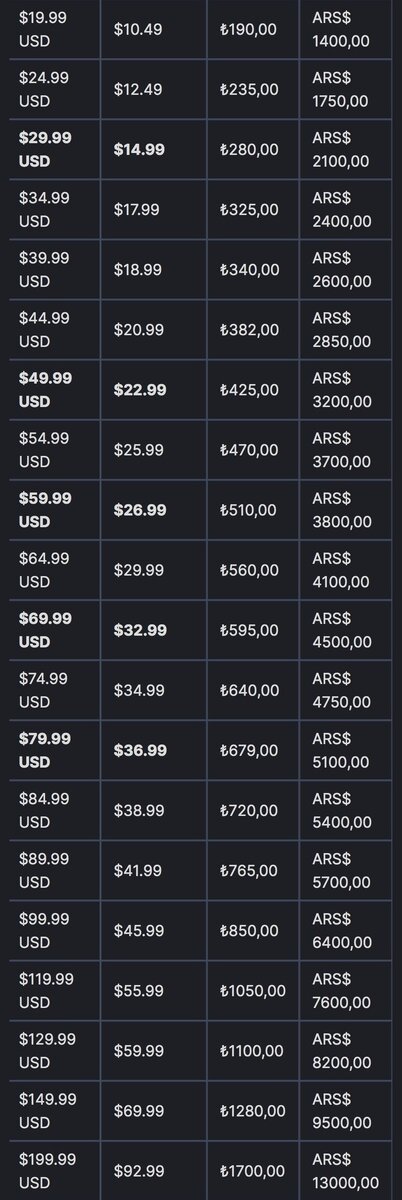Click the $10.49 price cell

point(153,29)
